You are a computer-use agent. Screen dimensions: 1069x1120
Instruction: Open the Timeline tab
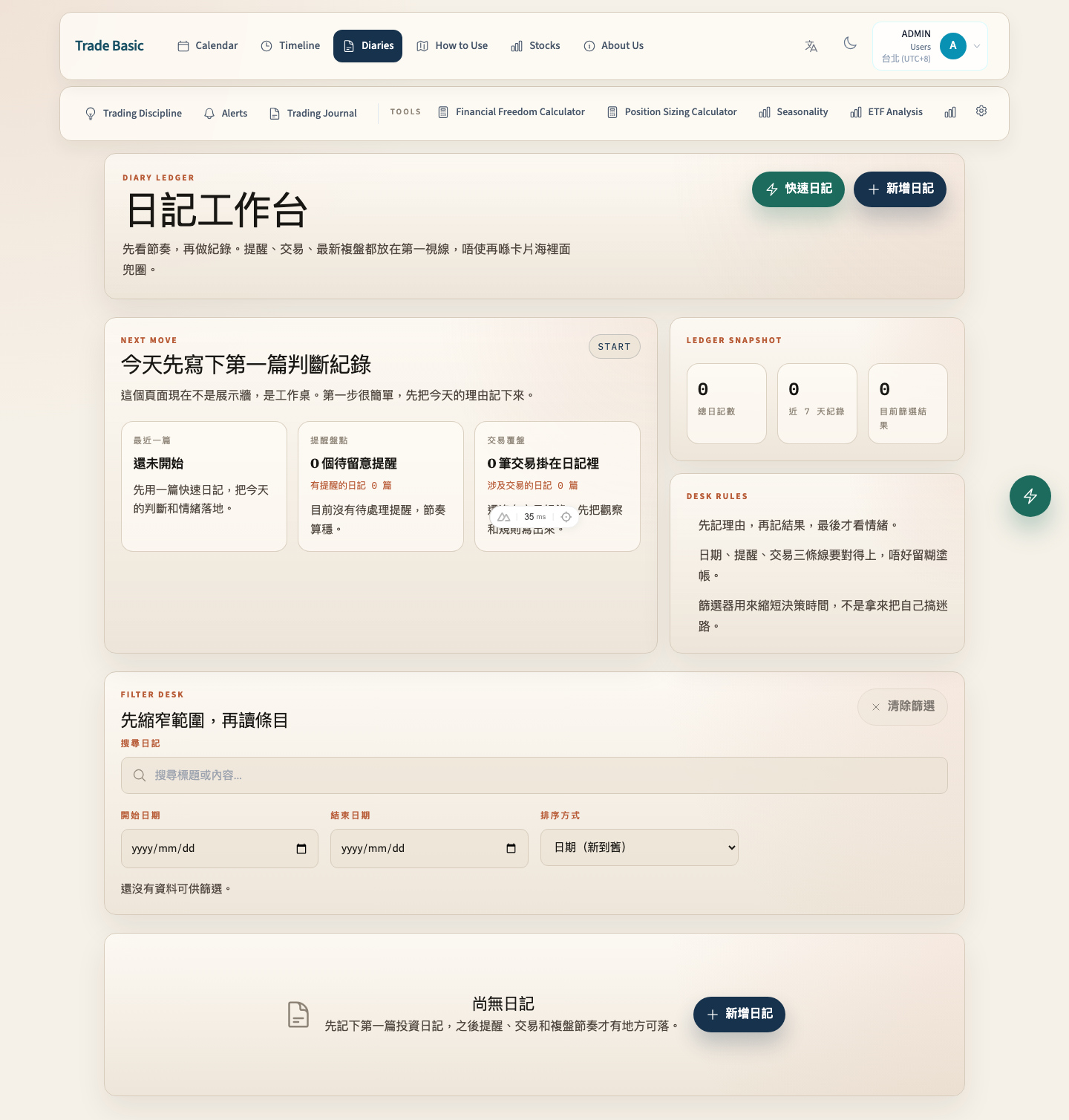tap(290, 46)
